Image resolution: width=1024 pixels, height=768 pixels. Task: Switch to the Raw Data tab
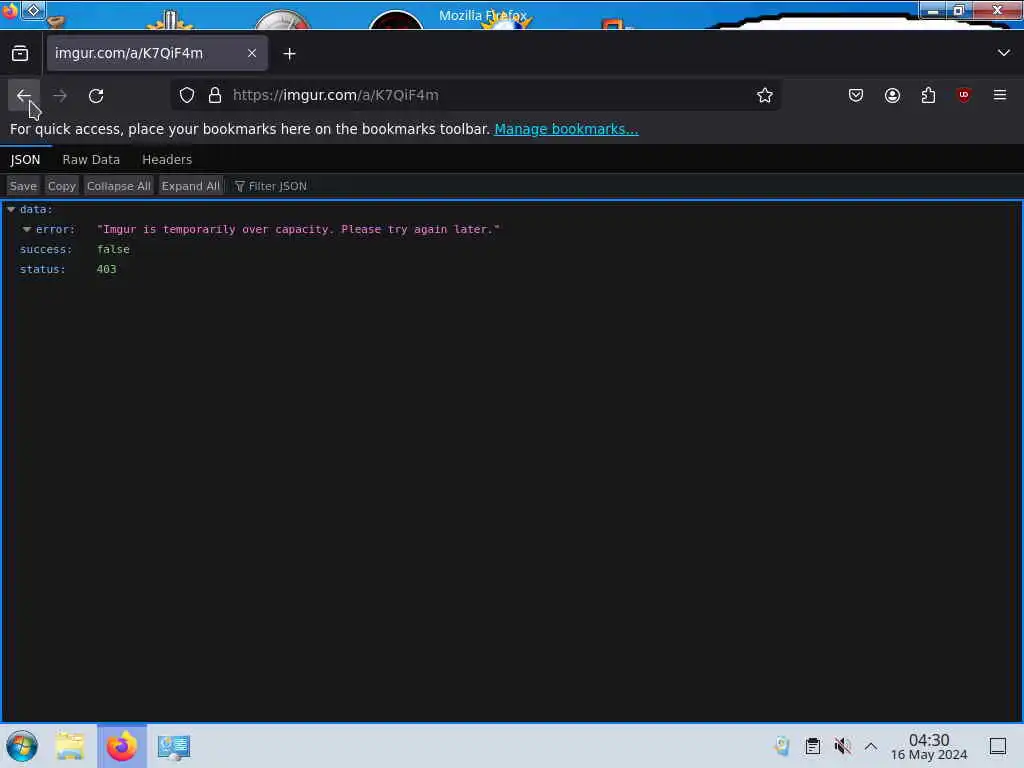91,159
